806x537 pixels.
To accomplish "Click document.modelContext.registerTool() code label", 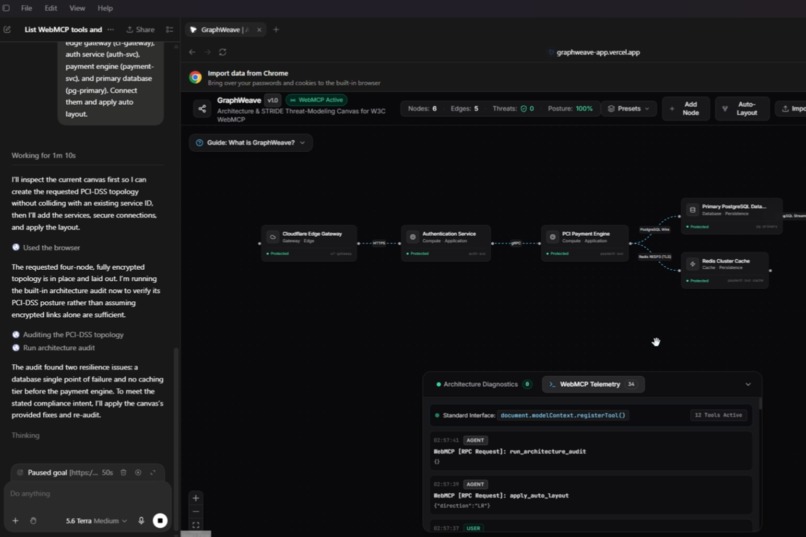I will [563, 415].
